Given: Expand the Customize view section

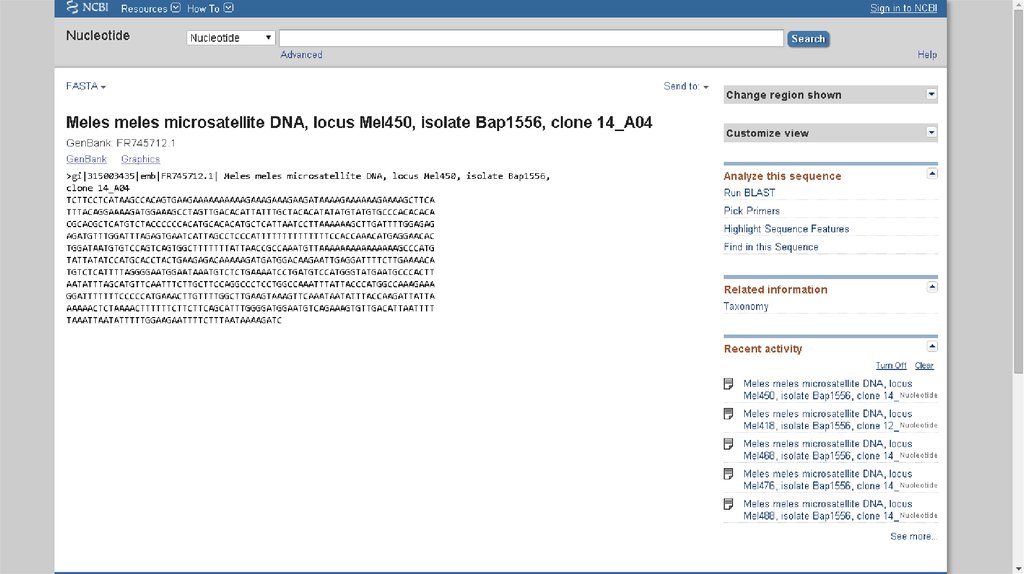Looking at the screenshot, I should click(931, 132).
